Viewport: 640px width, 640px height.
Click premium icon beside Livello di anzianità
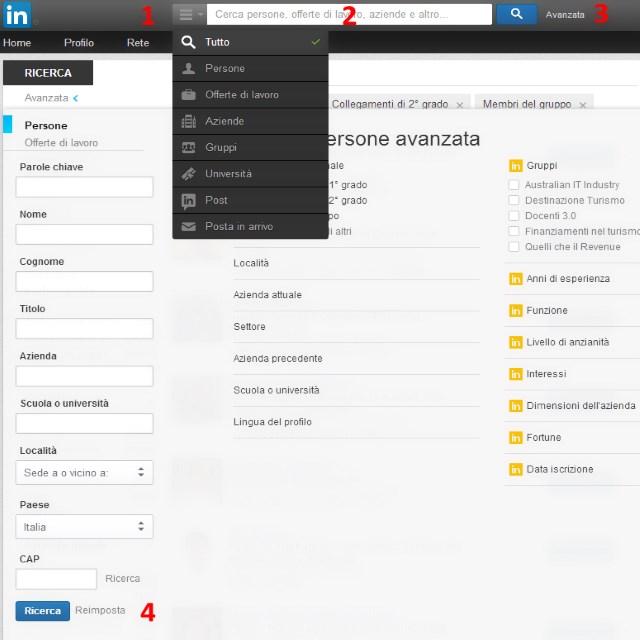[x=516, y=342]
